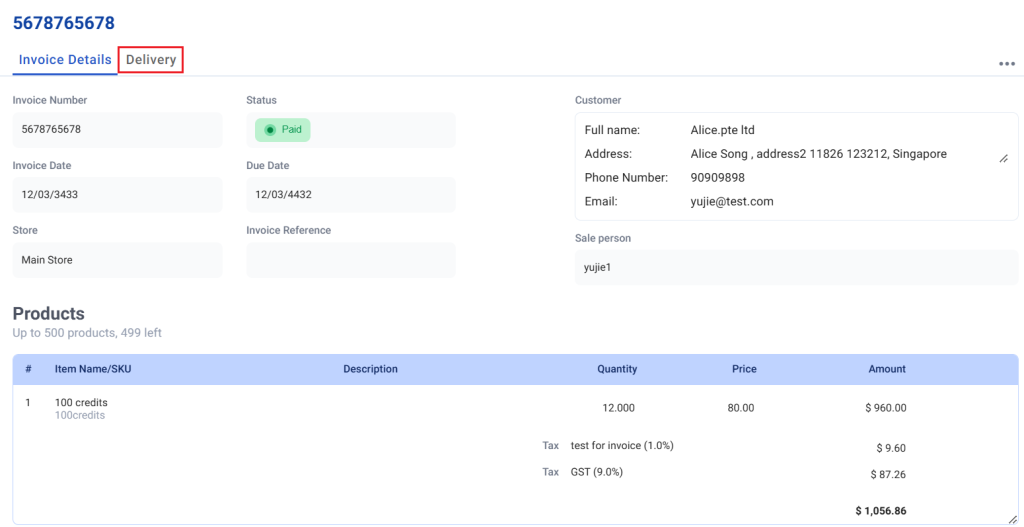Click the Quantity column header
Screen dimensions: 1024x527
(x=617, y=369)
